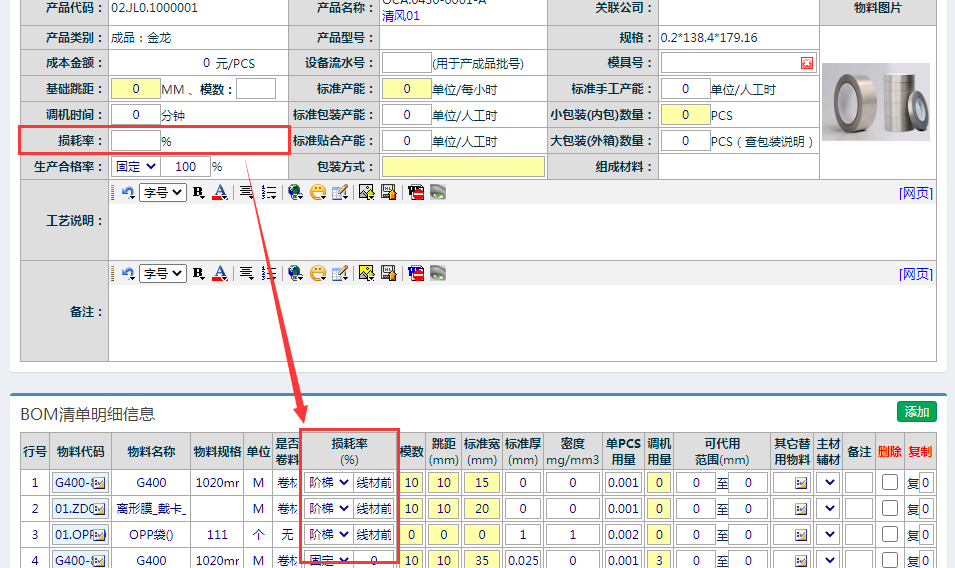Click the preview eye icon in 工艺说明 toolbar
The width and height of the screenshot is (955, 568).
438,192
